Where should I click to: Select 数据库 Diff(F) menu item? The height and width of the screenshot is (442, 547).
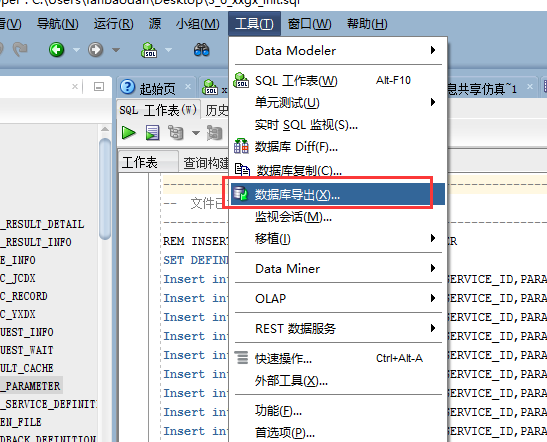click(x=338, y=147)
